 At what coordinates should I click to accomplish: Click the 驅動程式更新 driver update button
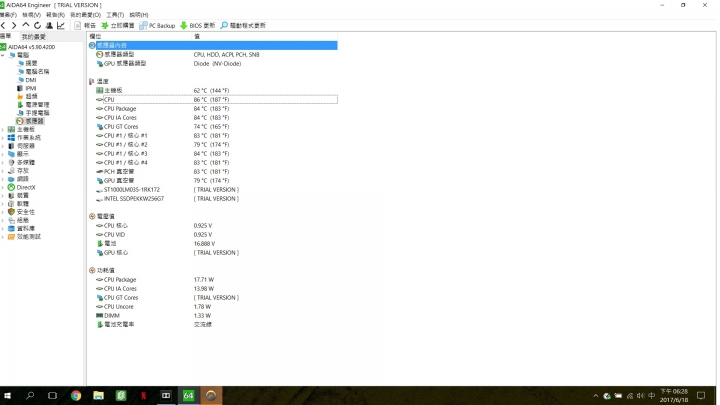click(243, 25)
